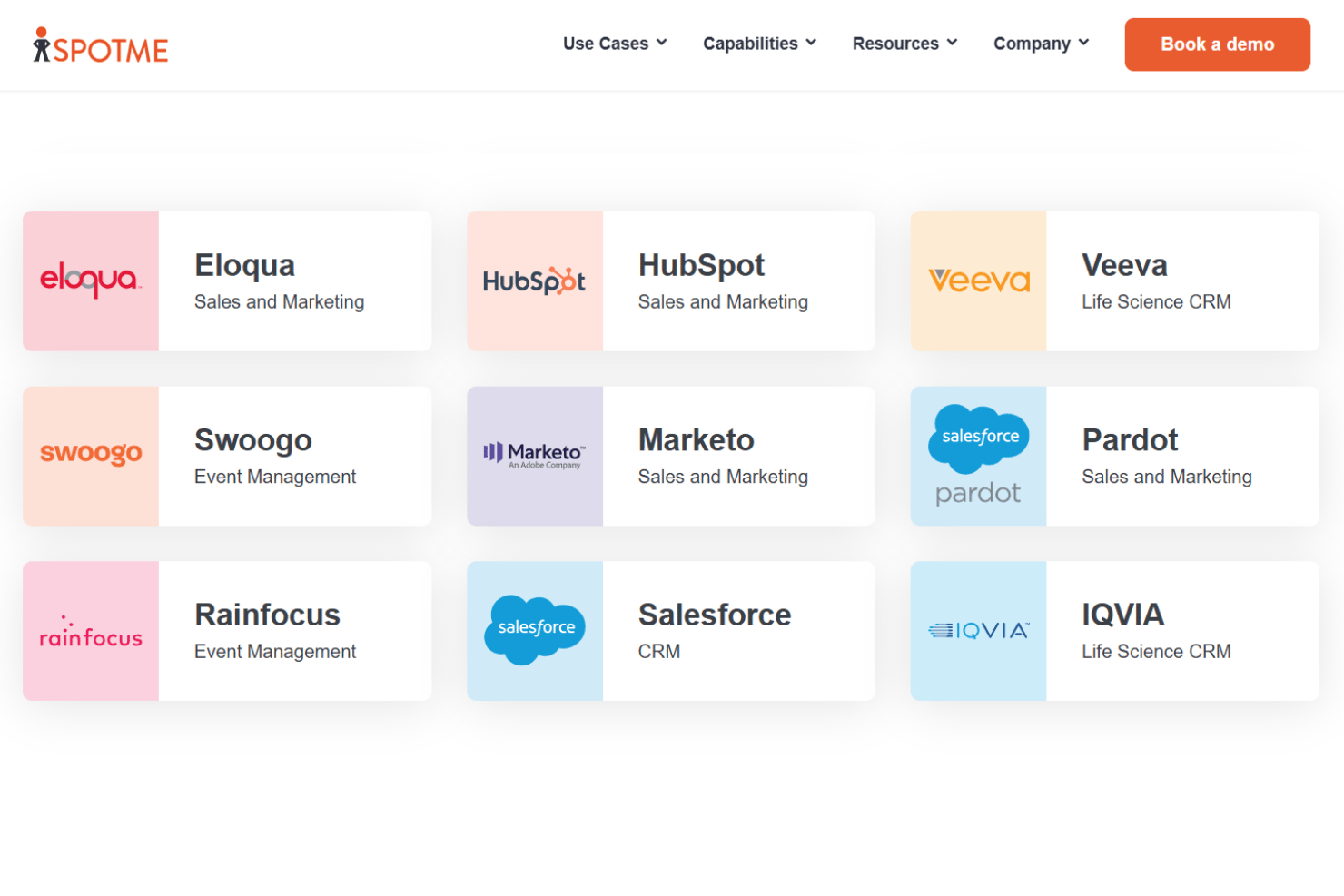This screenshot has height=896, width=1344.
Task: Expand the Use Cases chevron
Action: tap(662, 43)
